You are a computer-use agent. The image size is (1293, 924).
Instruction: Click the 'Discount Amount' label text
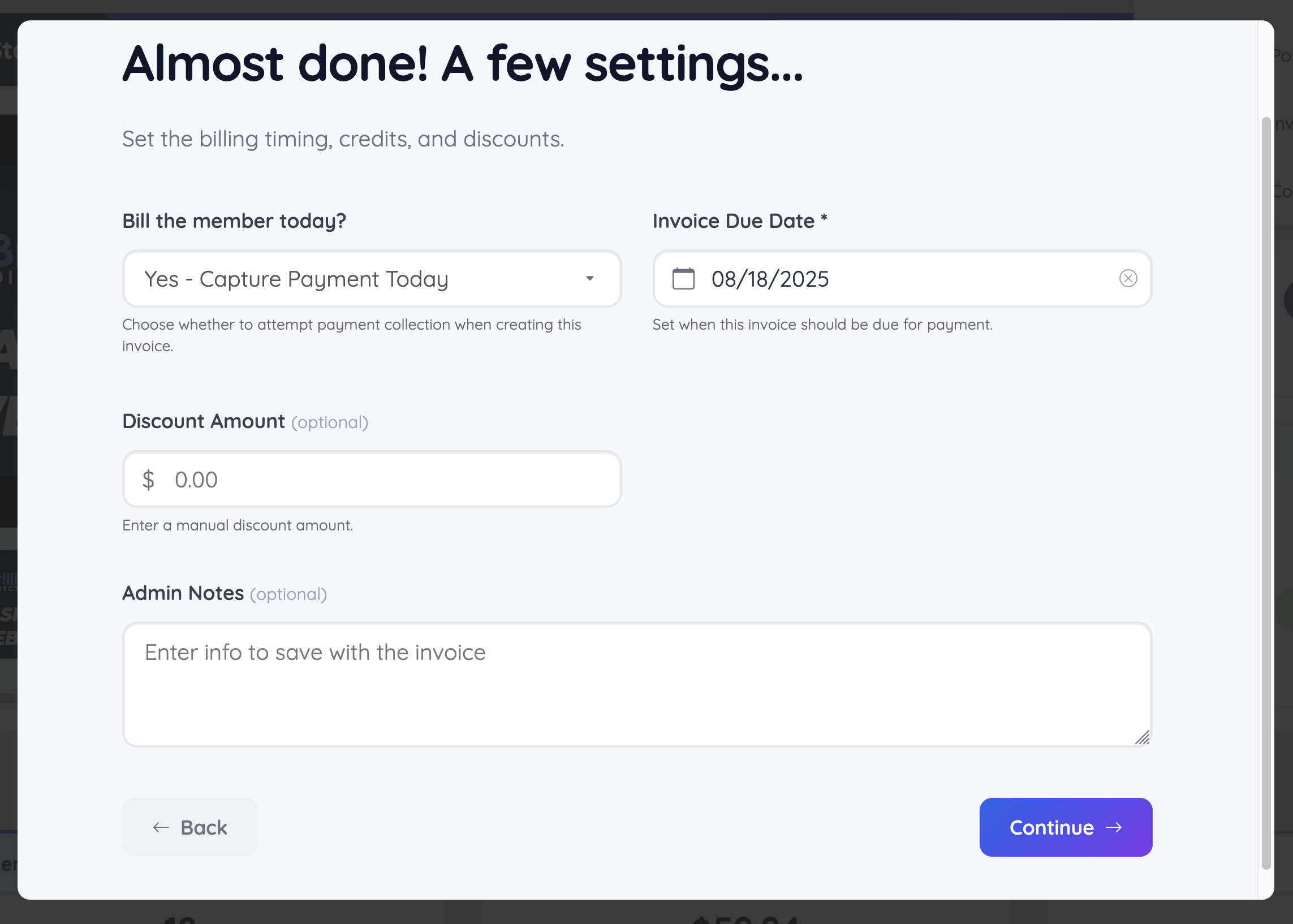(x=203, y=421)
